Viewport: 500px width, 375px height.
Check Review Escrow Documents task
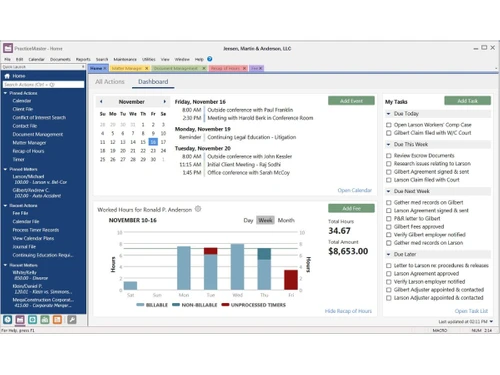click(x=389, y=156)
